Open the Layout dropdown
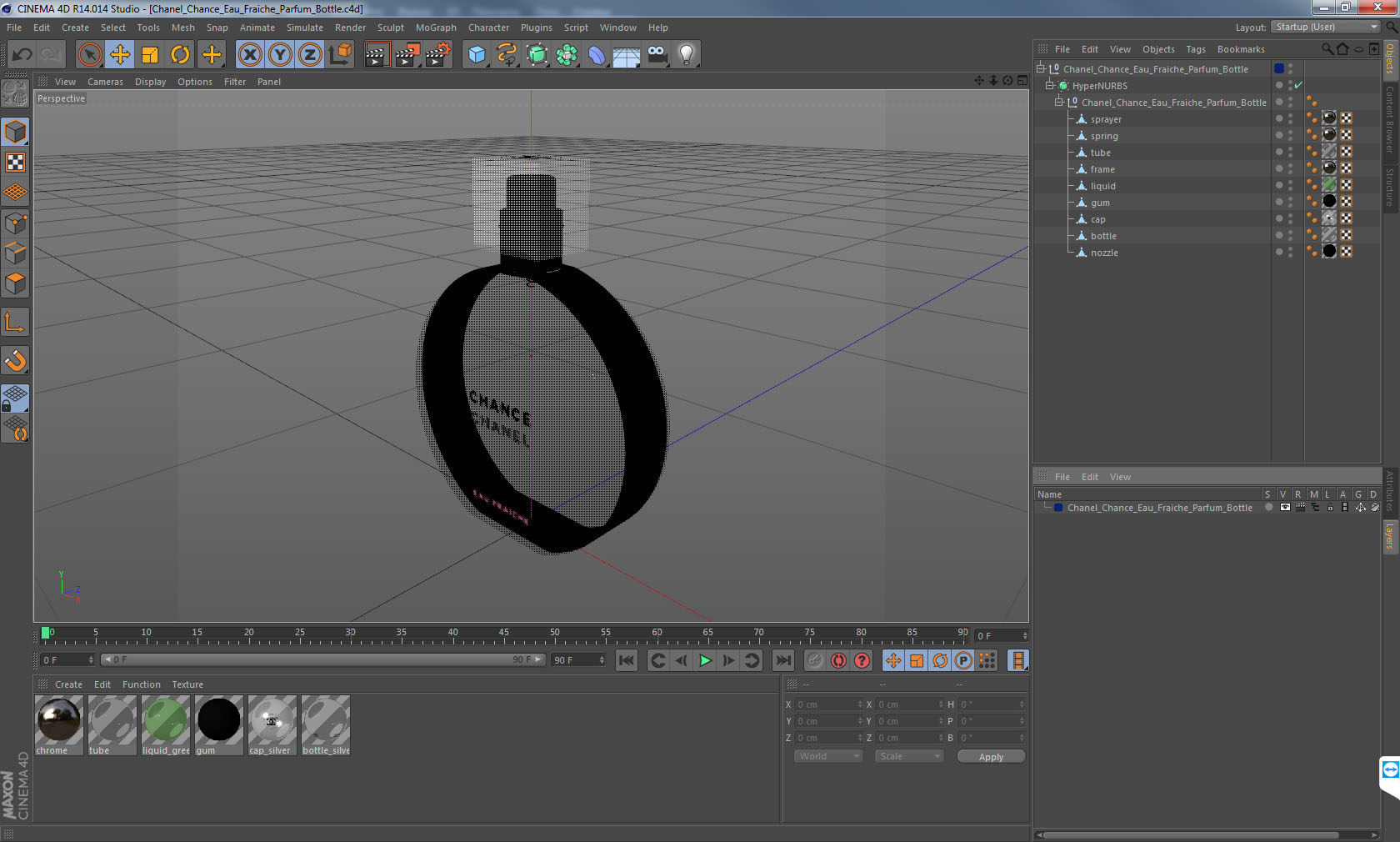This screenshot has width=1400, height=842. [x=1326, y=27]
